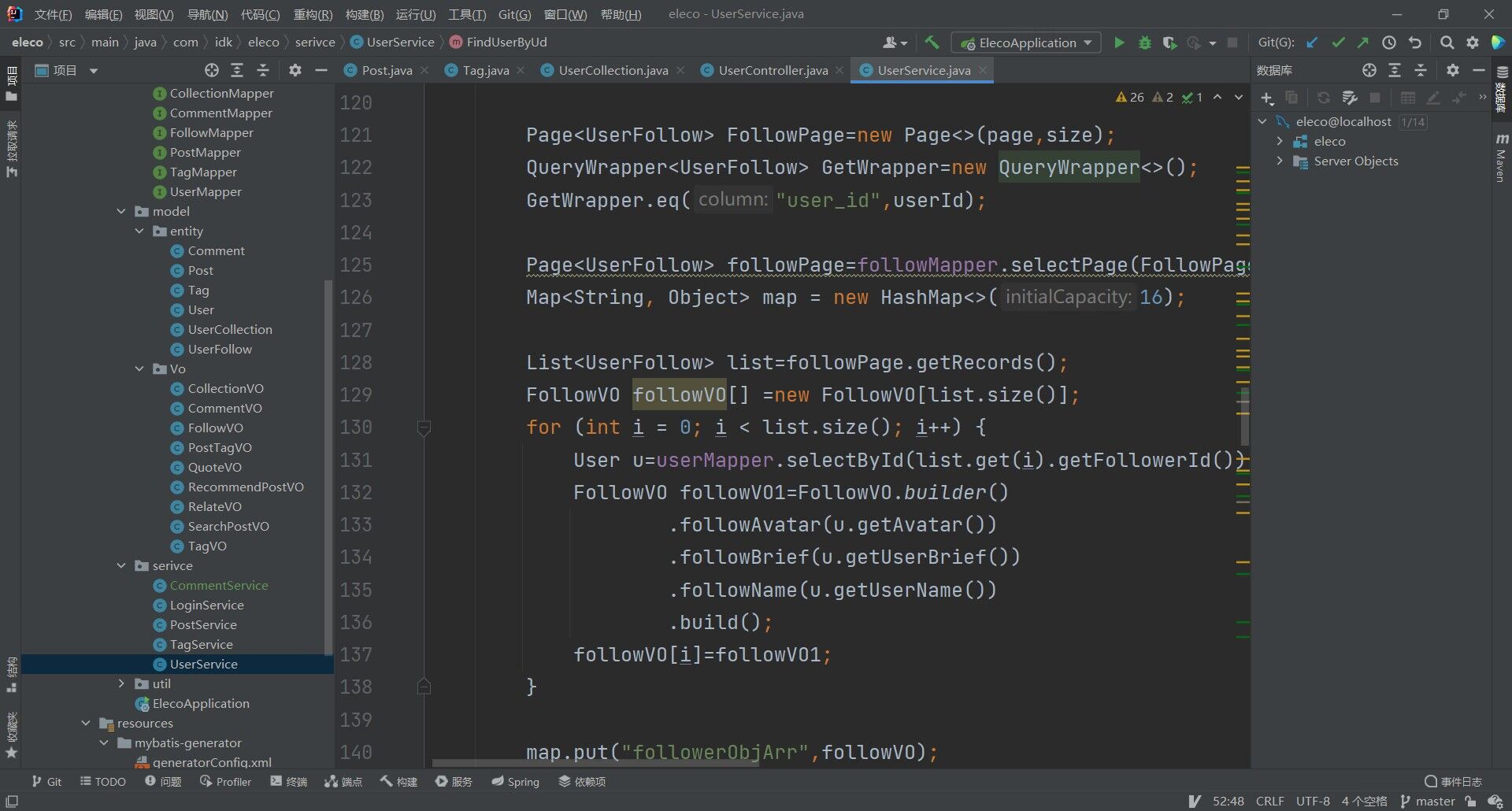Image resolution: width=1512 pixels, height=811 pixels.
Task: Change UTF-8 file encoding in status bar
Action: (1313, 801)
